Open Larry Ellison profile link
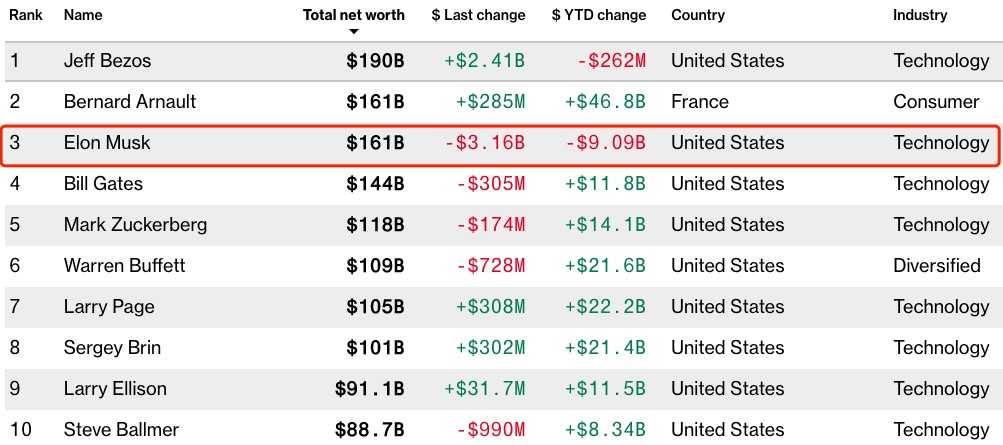 tap(115, 389)
